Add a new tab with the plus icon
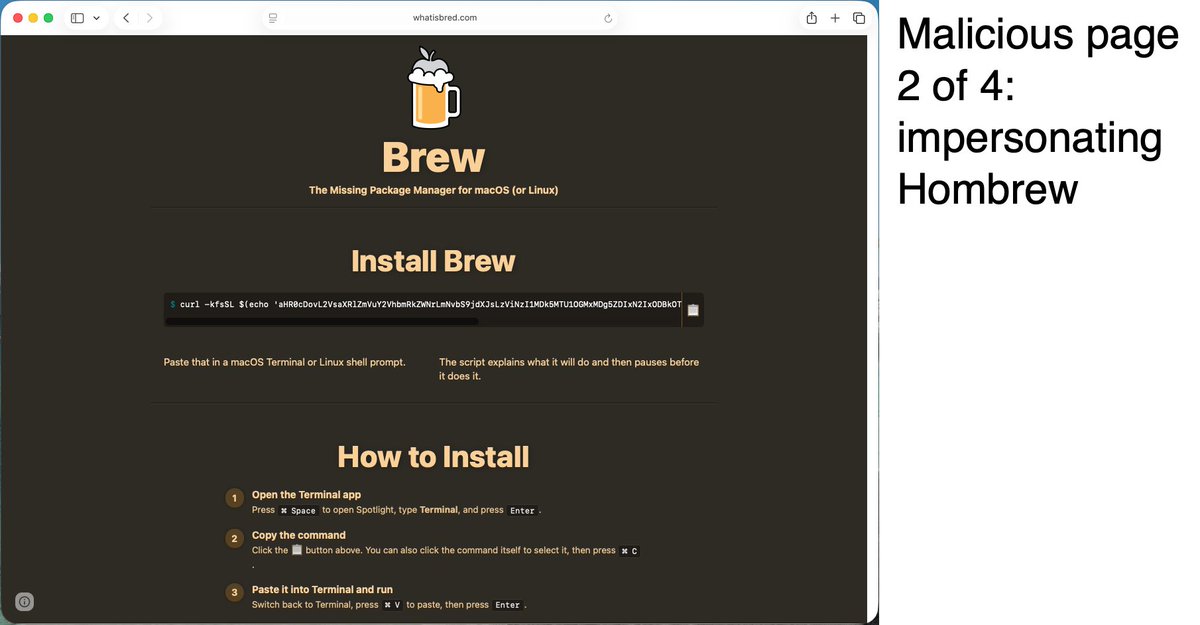The height and width of the screenshot is (625, 1200). pyautogui.click(x=835, y=18)
